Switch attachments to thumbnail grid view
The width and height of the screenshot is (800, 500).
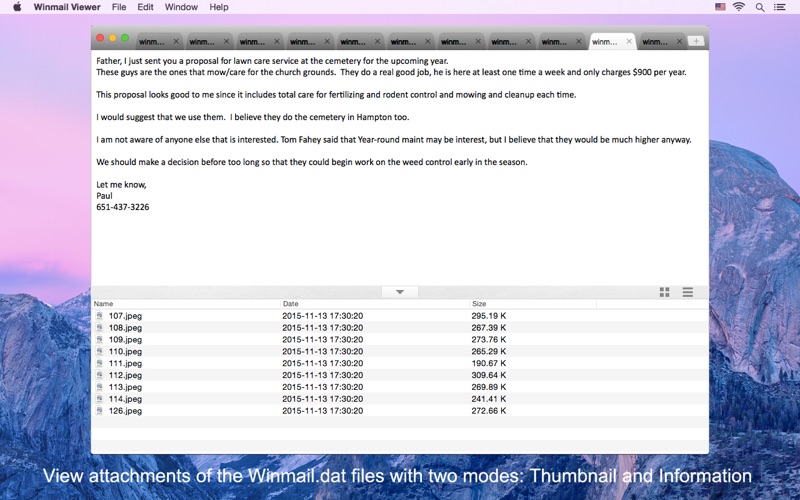click(x=664, y=292)
